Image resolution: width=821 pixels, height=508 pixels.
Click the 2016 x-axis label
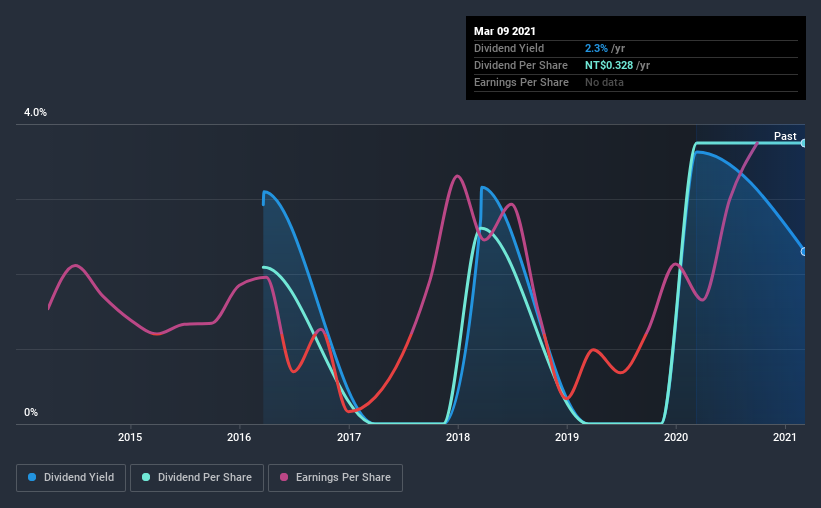click(x=239, y=437)
